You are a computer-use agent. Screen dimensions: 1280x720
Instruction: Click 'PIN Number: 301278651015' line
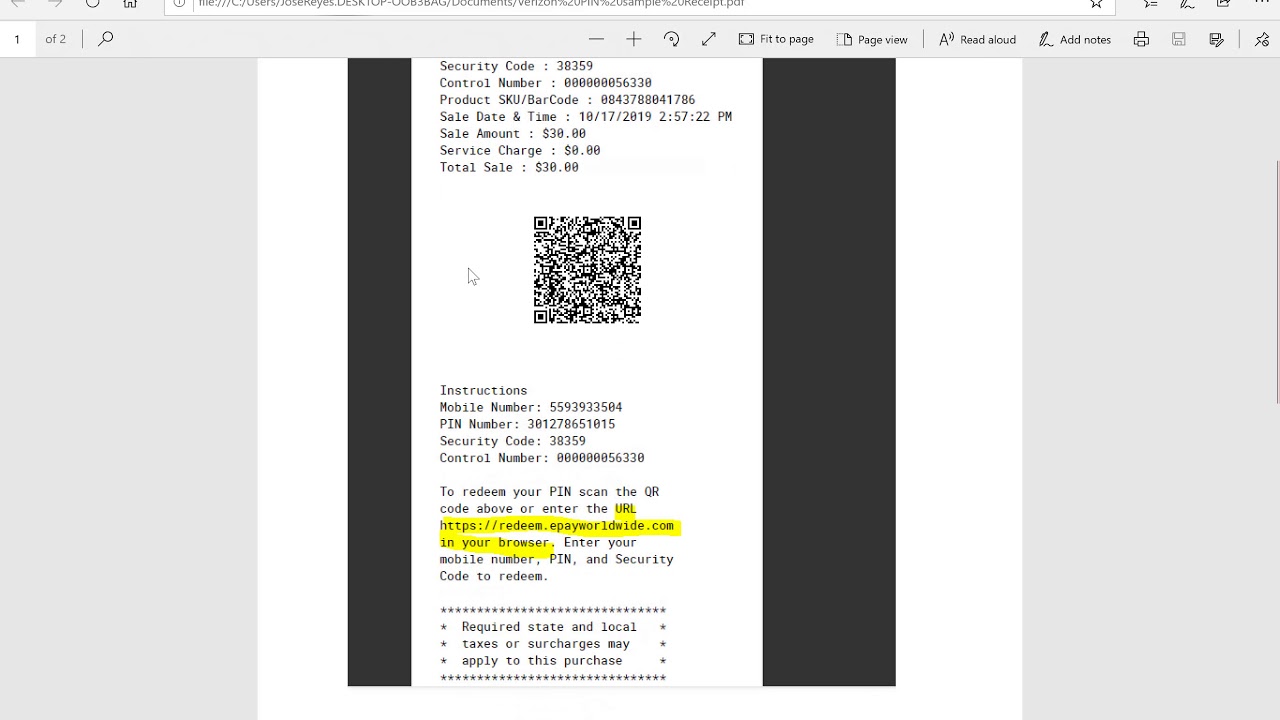tap(527, 425)
